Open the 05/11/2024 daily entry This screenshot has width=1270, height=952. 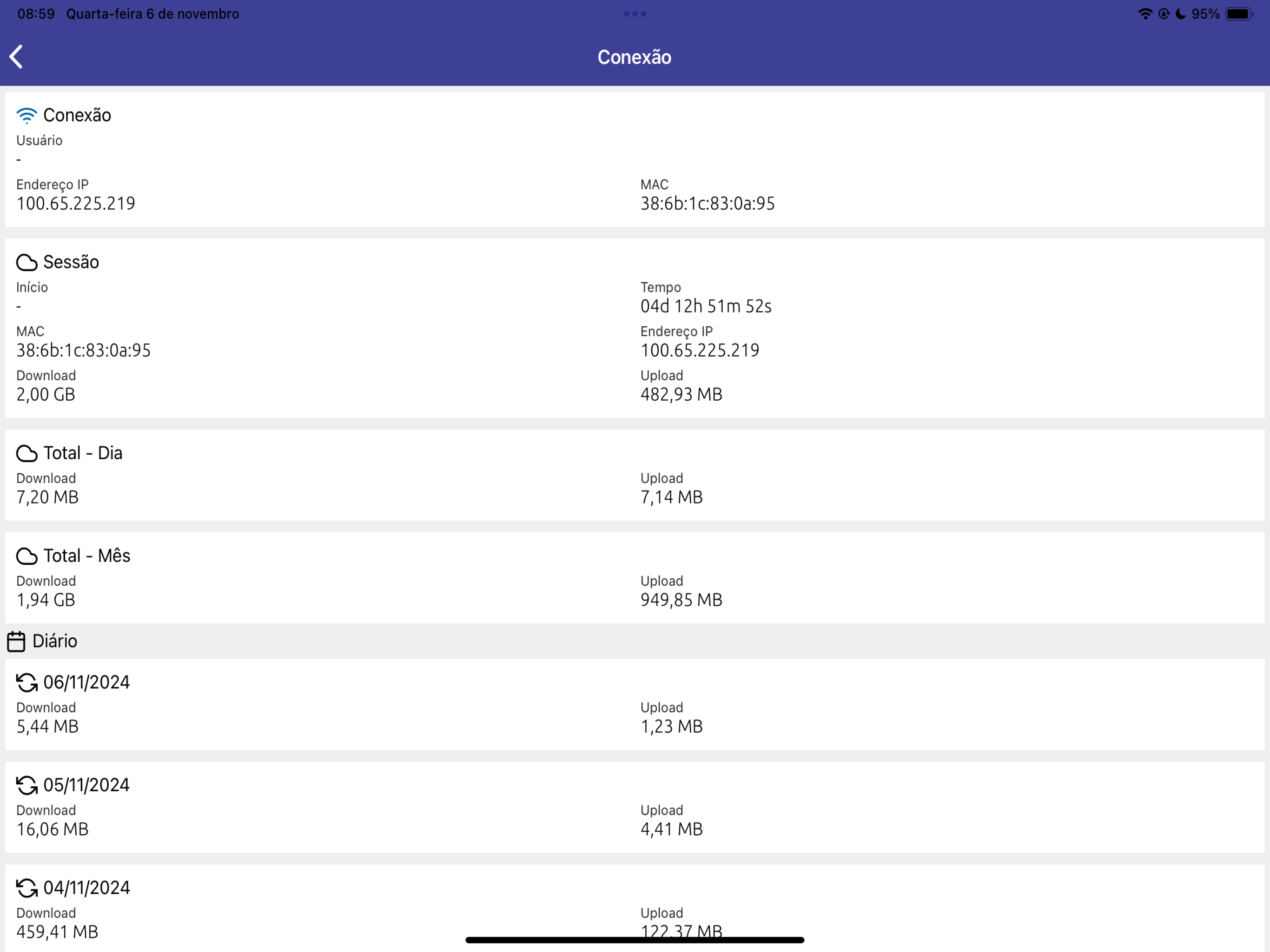pyautogui.click(x=635, y=807)
